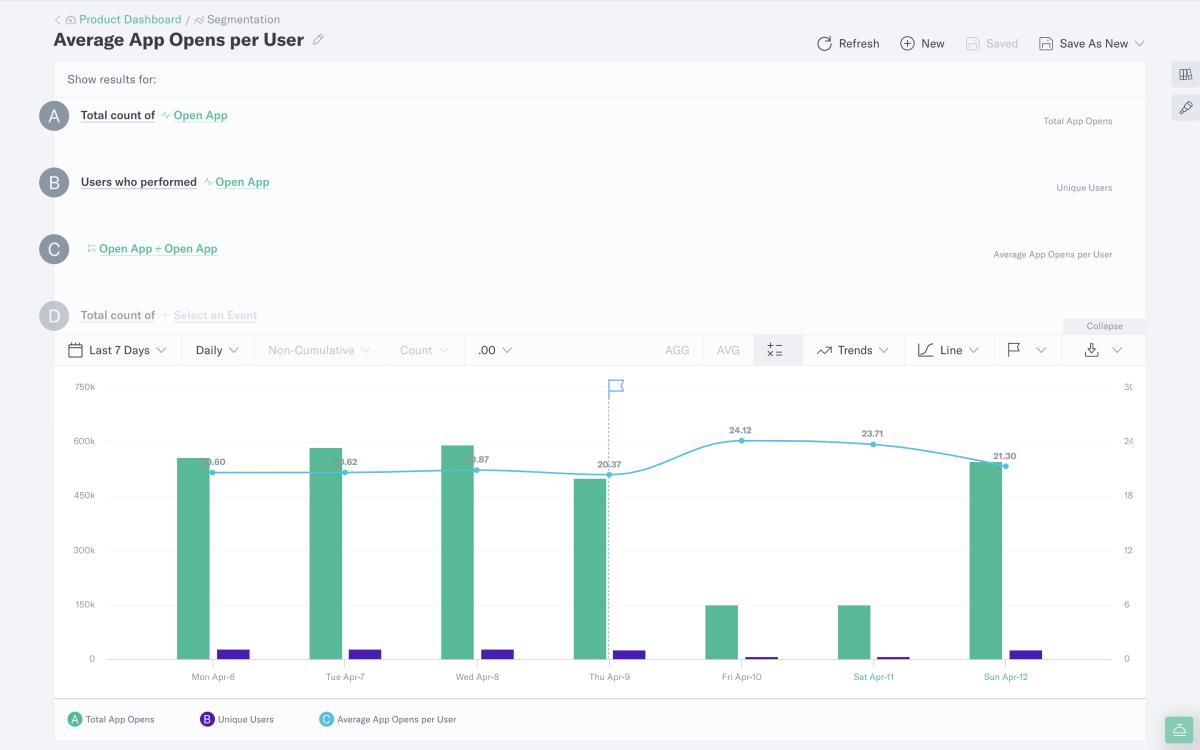
Task: Enable AGG aggregation mode
Action: point(677,350)
